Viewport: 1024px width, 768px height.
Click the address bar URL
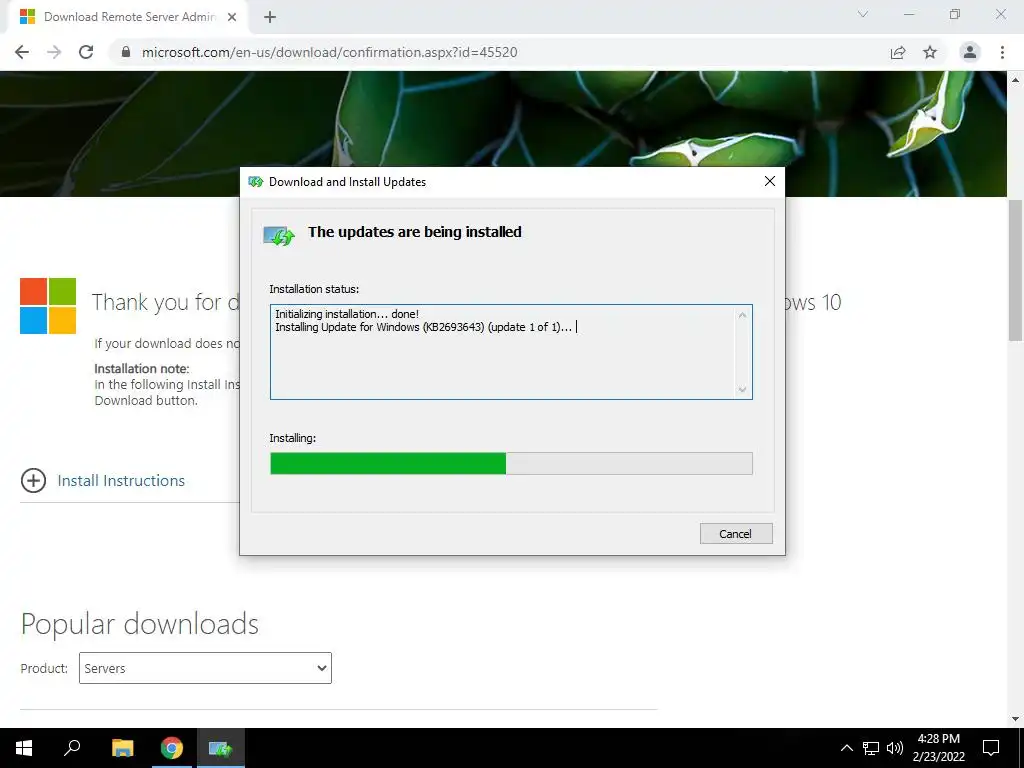(x=329, y=52)
